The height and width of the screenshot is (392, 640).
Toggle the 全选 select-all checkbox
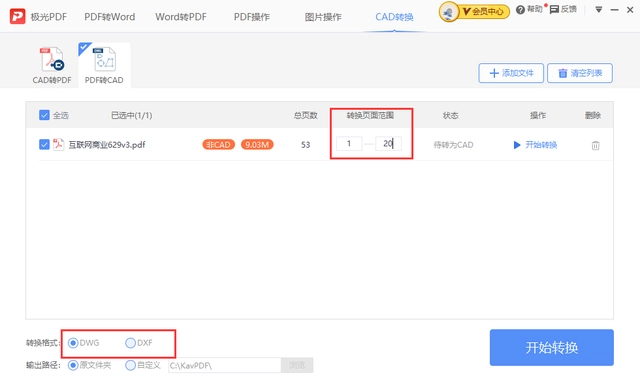click(x=44, y=115)
